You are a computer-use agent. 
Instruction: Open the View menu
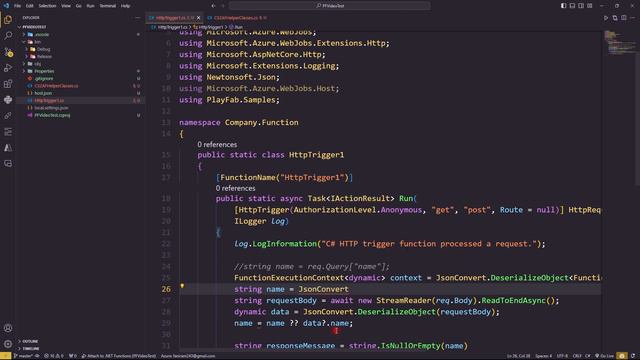(66, 6)
